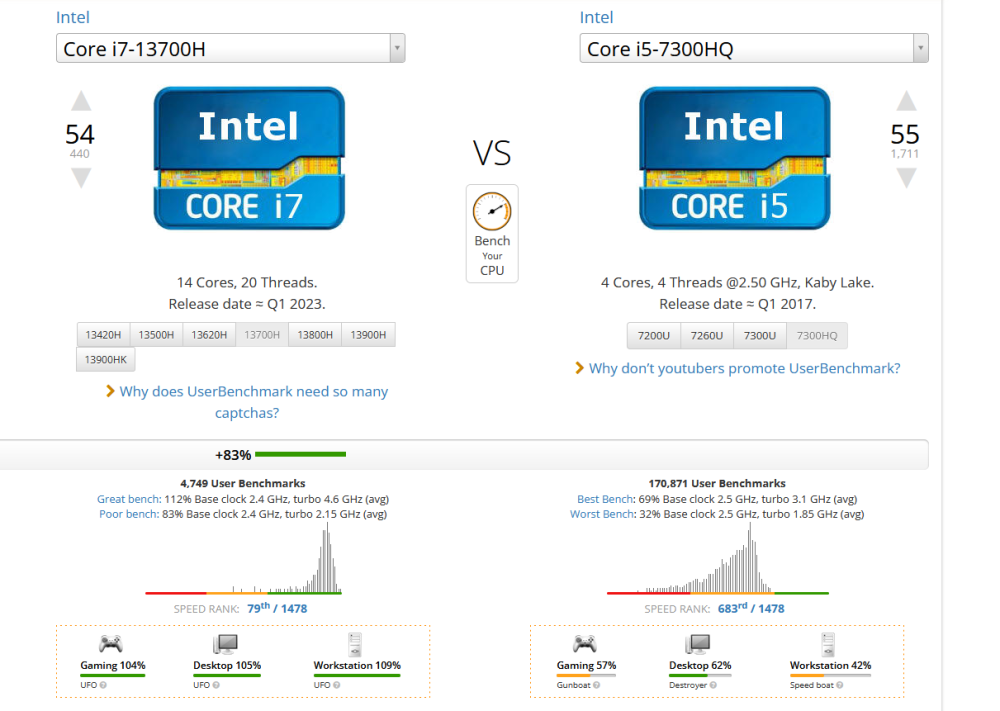This screenshot has height=711, width=1000.
Task: Click the +83% green comparison bar
Action: pyautogui.click(x=300, y=455)
